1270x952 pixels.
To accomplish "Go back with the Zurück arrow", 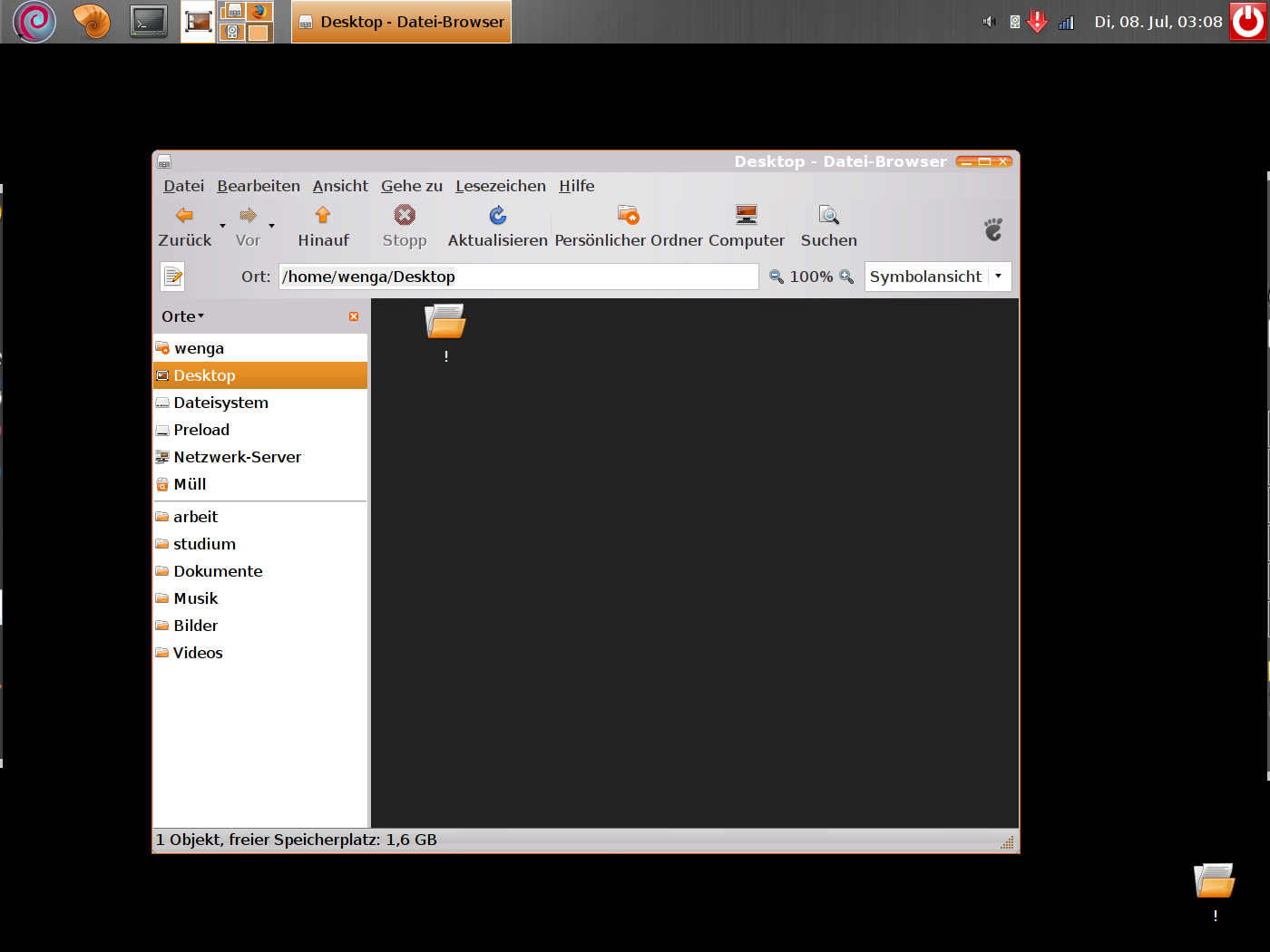I will (x=184, y=227).
